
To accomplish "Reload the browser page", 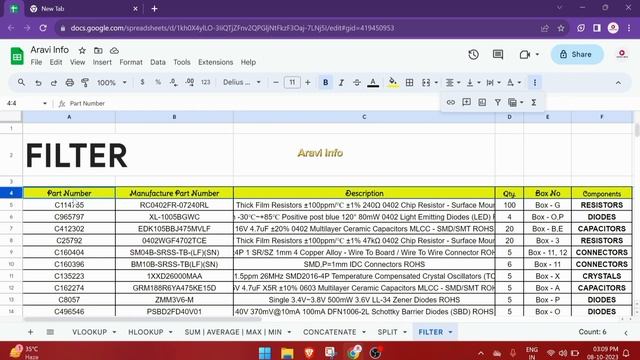I will [x=43, y=28].
